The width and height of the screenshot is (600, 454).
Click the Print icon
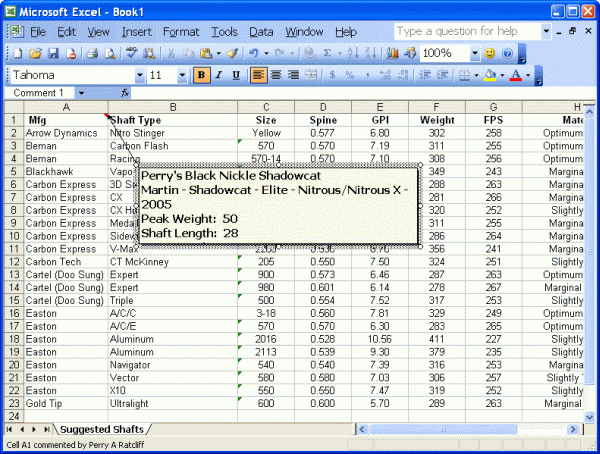pyautogui.click(x=92, y=53)
